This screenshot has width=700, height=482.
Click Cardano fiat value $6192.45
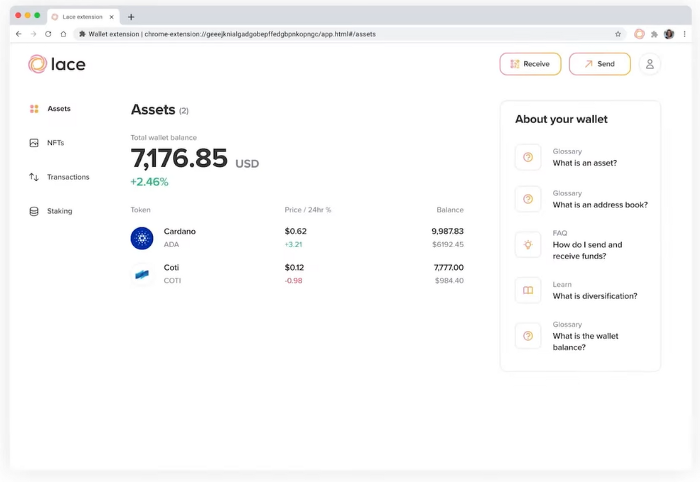448,245
